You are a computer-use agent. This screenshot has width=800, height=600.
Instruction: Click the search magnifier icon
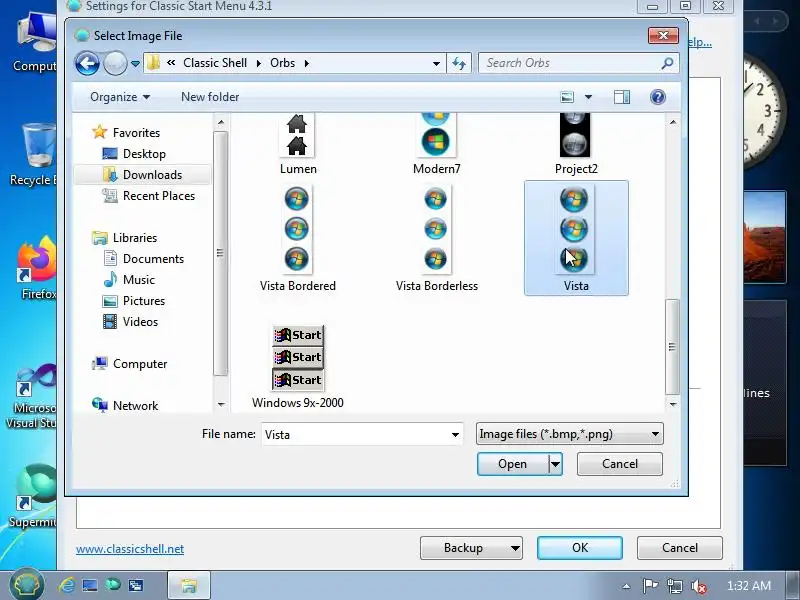click(667, 63)
